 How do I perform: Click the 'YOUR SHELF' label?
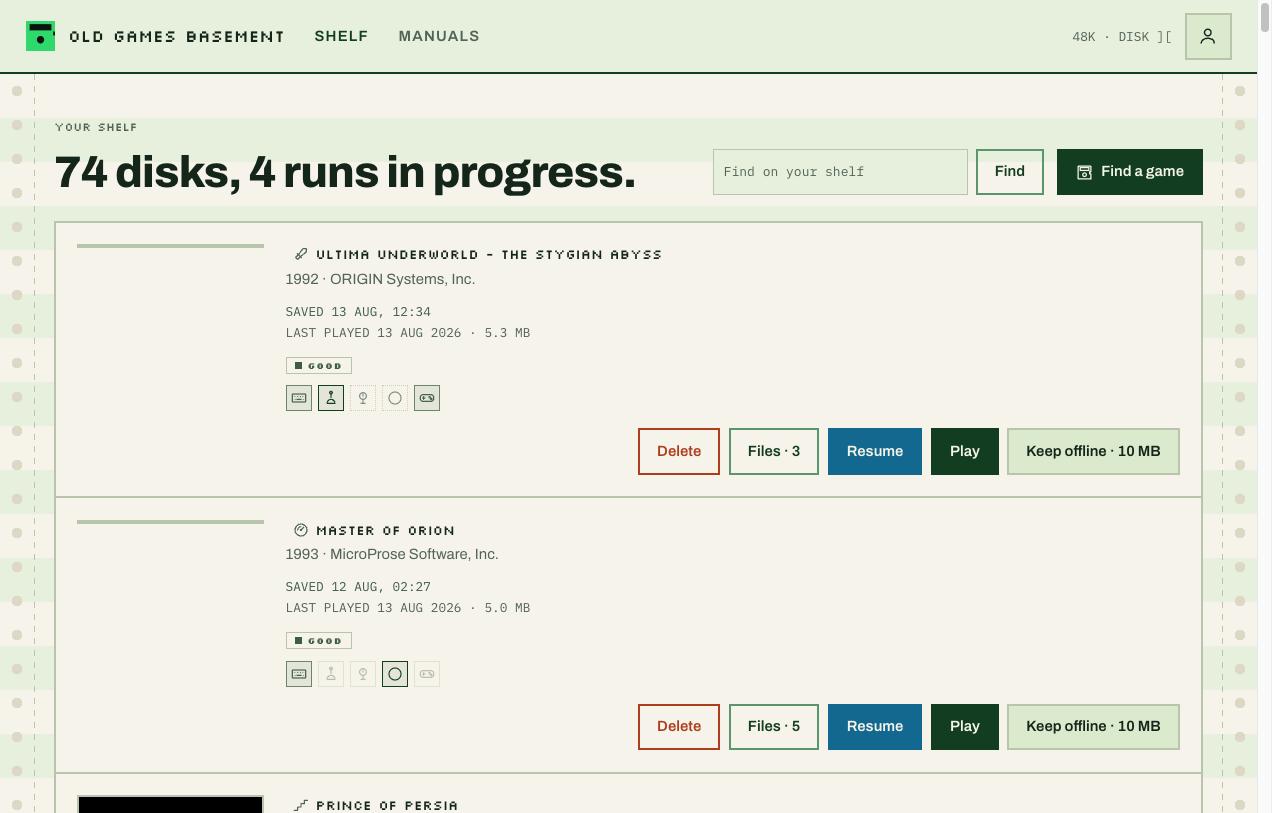click(96, 127)
